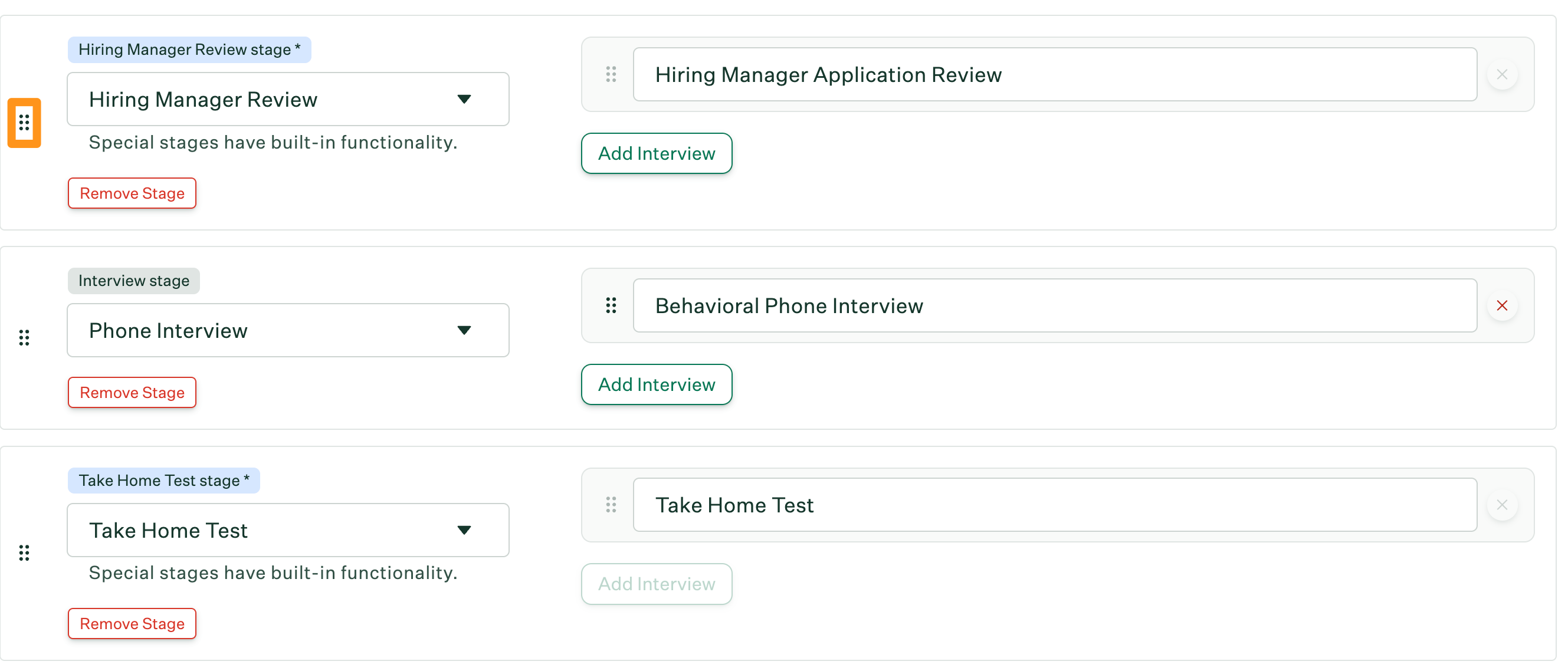
Task: Remove the Hiring Manager Application Review interview
Action: [x=1502, y=74]
